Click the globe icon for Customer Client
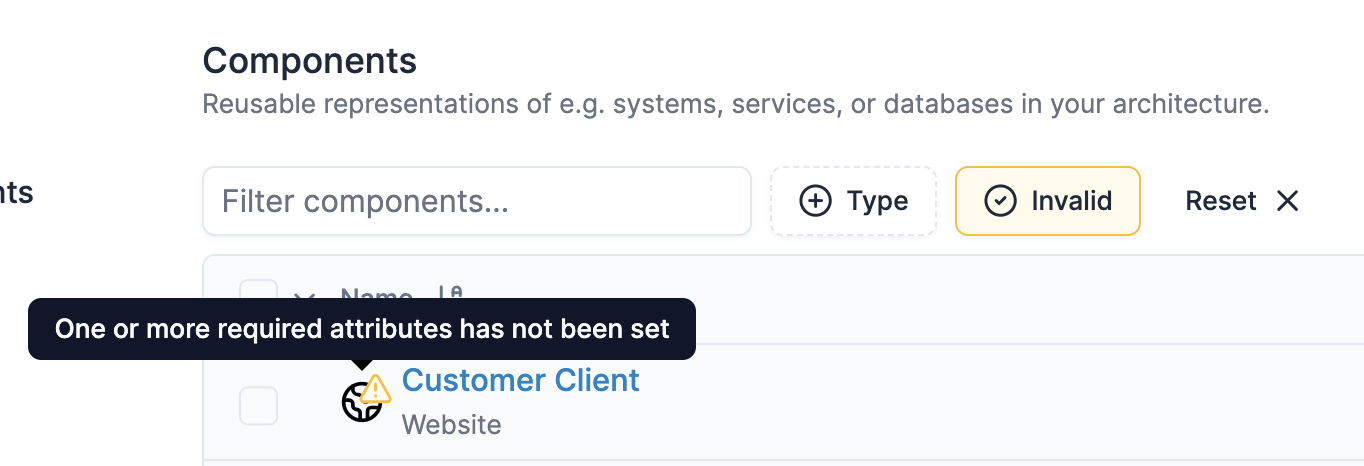Image resolution: width=1364 pixels, height=466 pixels. click(x=360, y=403)
